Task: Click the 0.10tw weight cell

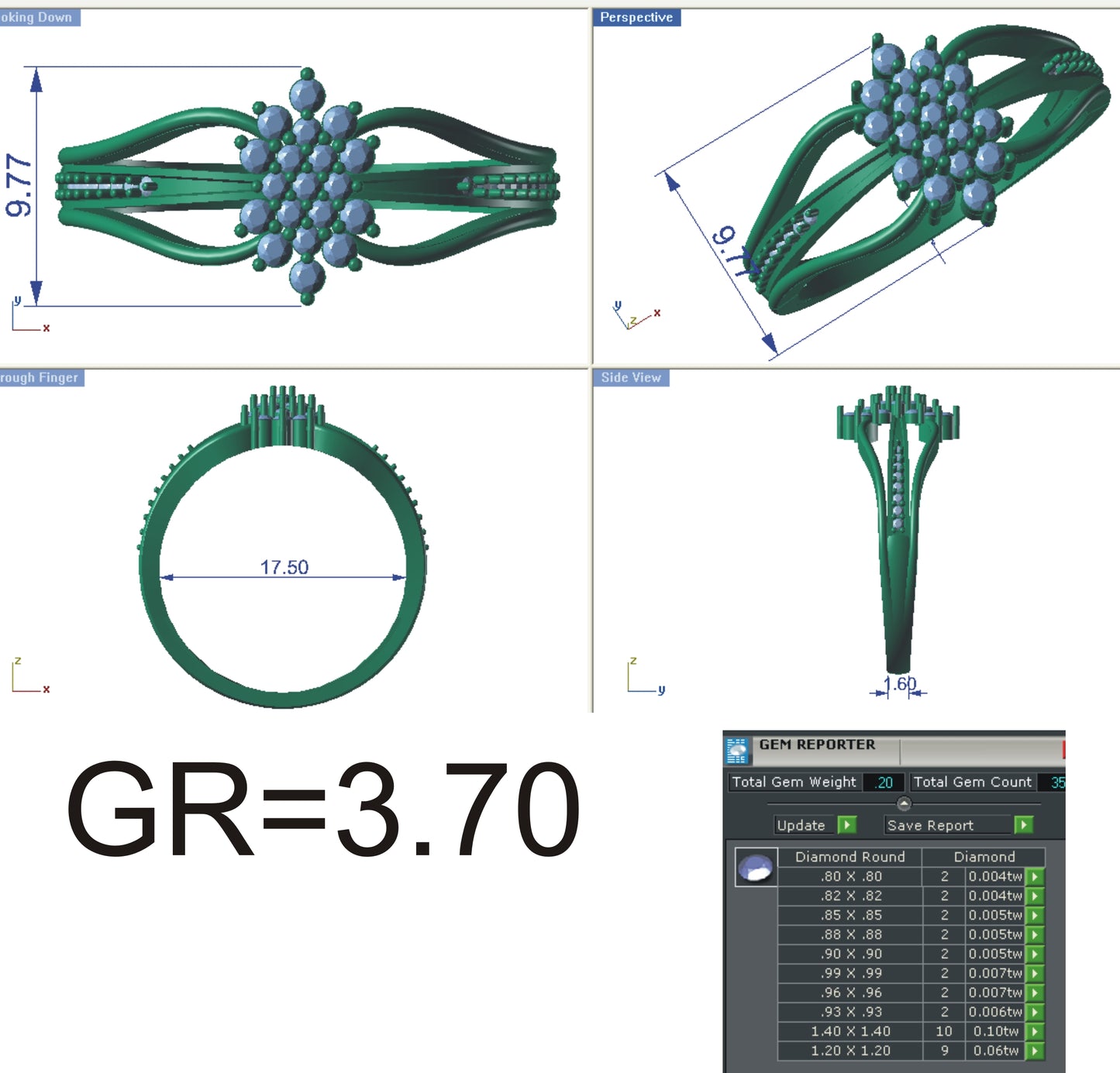Action: (x=995, y=1031)
